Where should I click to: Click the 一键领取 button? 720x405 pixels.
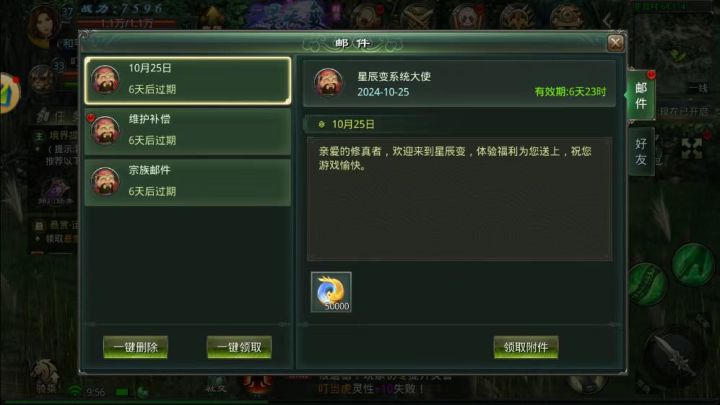239,347
